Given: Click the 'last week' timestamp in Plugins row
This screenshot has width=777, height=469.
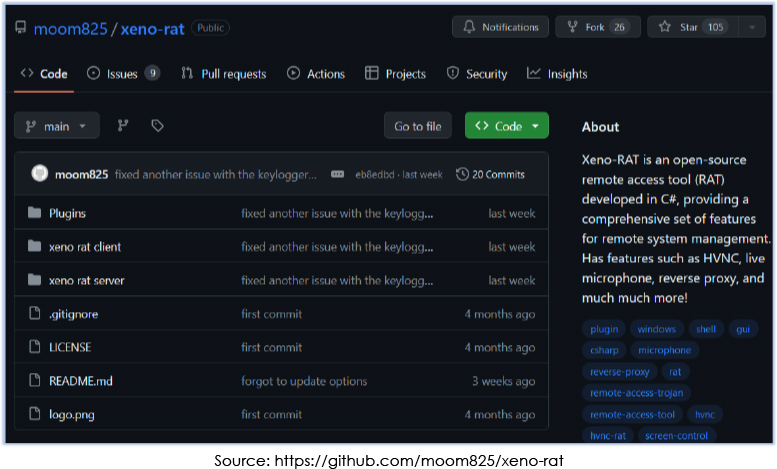Looking at the screenshot, I should click(511, 214).
